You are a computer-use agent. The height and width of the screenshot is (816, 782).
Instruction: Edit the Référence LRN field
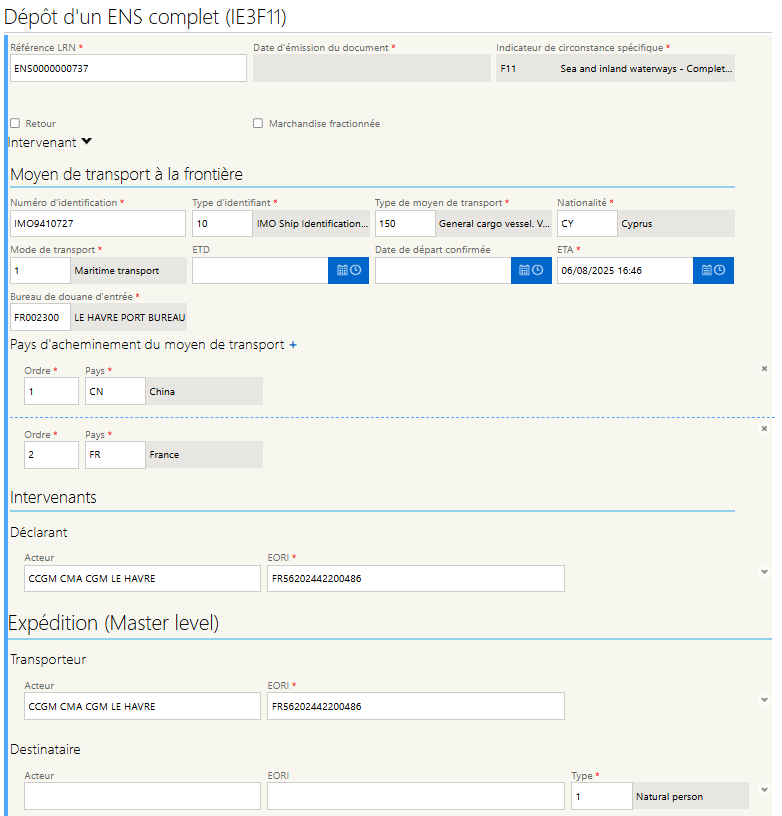[128, 68]
